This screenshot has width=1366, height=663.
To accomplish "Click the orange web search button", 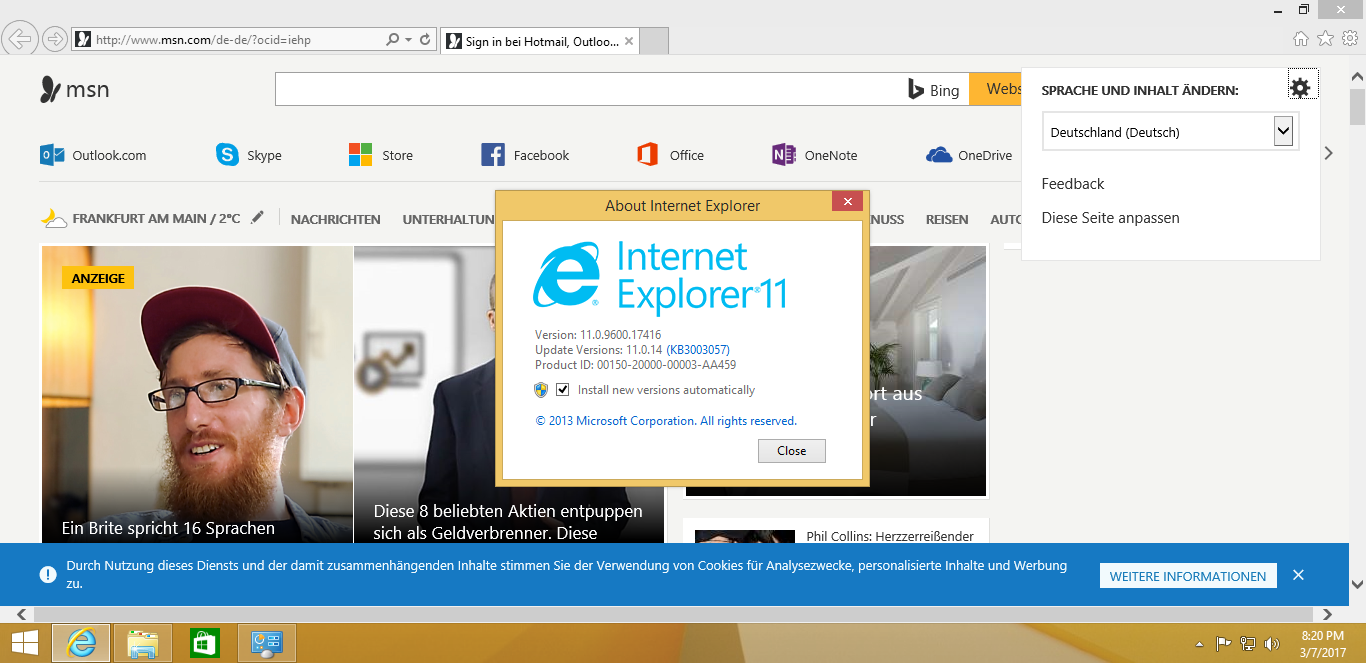I will [996, 89].
